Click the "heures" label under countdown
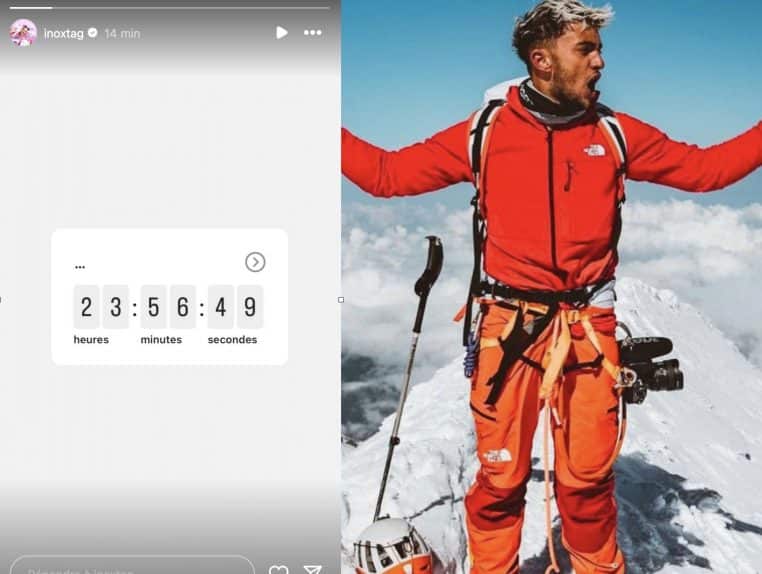The height and width of the screenshot is (574, 762). (x=91, y=340)
